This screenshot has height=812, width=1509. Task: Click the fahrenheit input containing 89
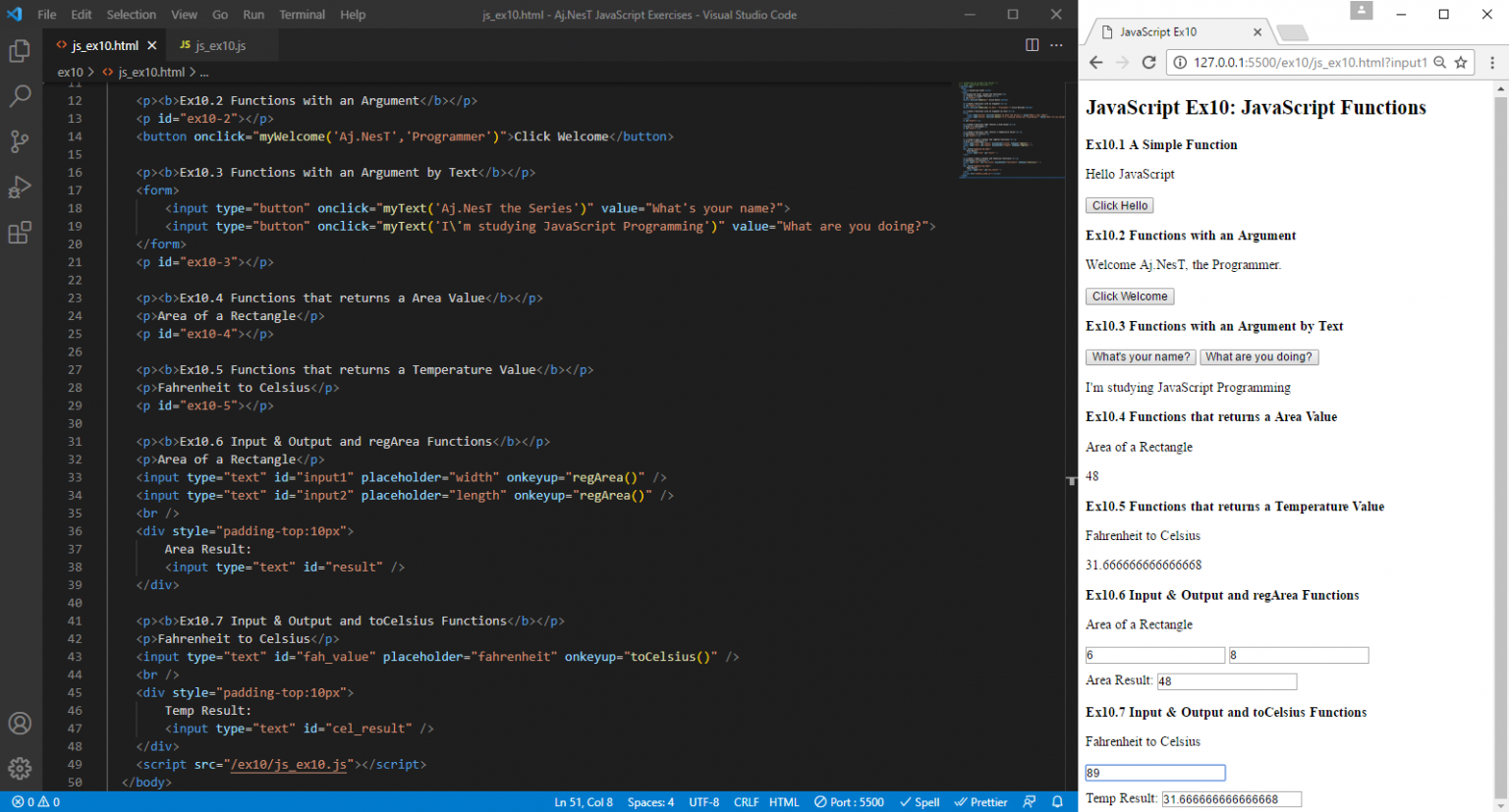coord(1154,773)
